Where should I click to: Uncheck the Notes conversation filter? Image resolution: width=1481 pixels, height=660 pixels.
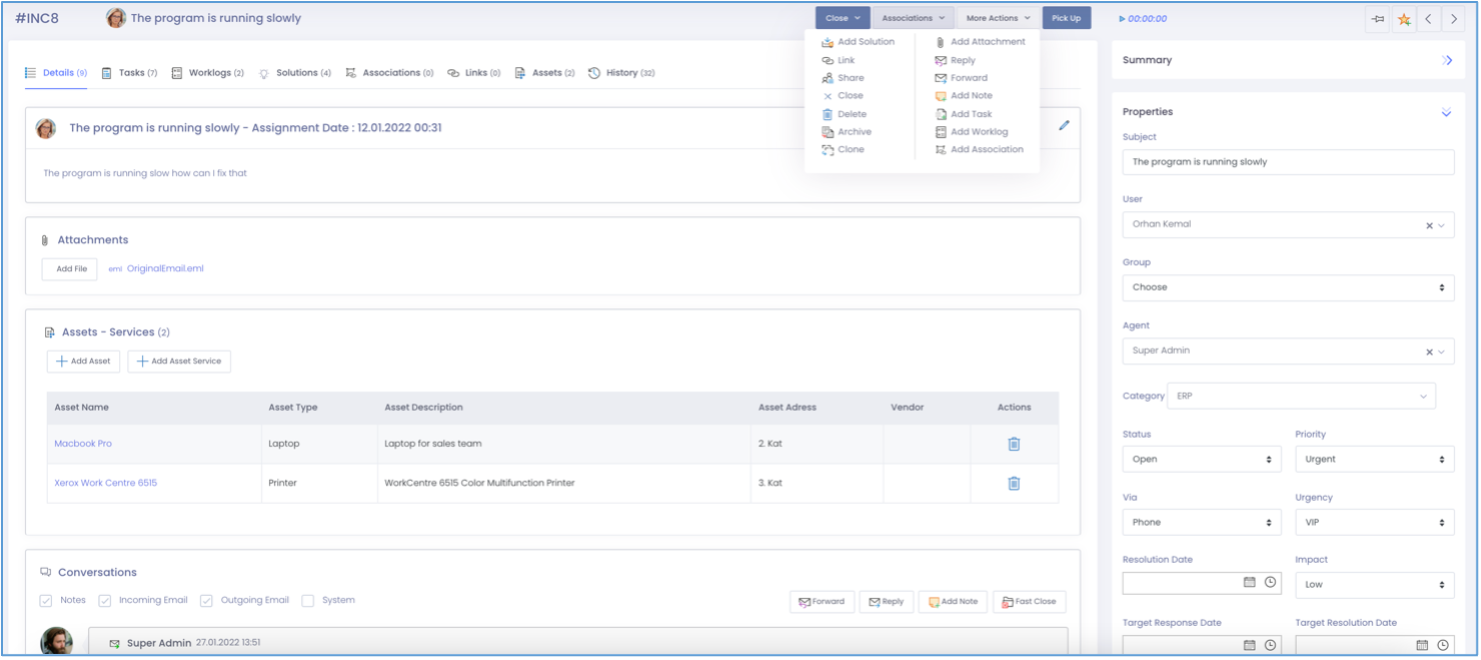pyautogui.click(x=46, y=601)
